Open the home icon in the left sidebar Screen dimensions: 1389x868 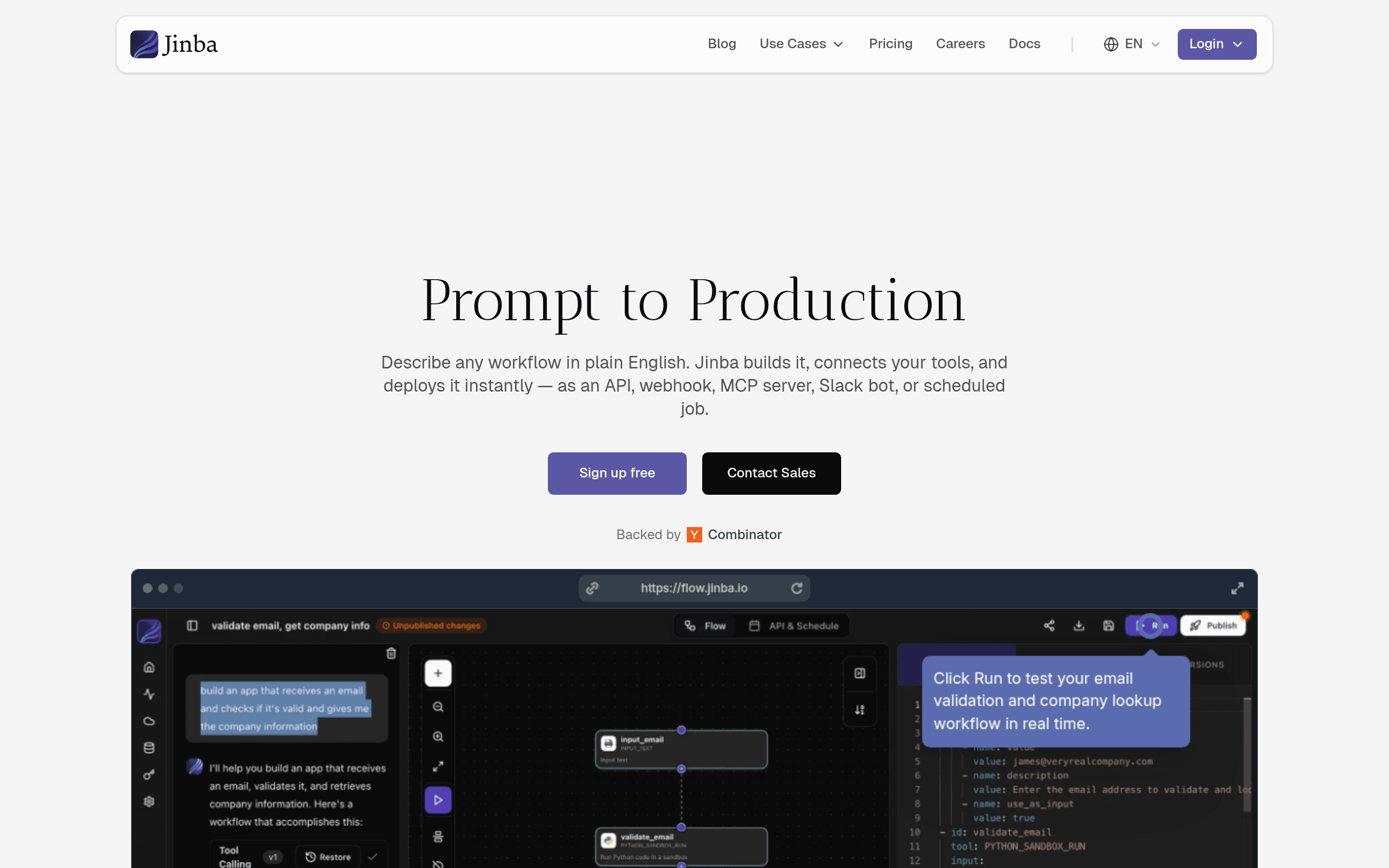click(x=148, y=667)
